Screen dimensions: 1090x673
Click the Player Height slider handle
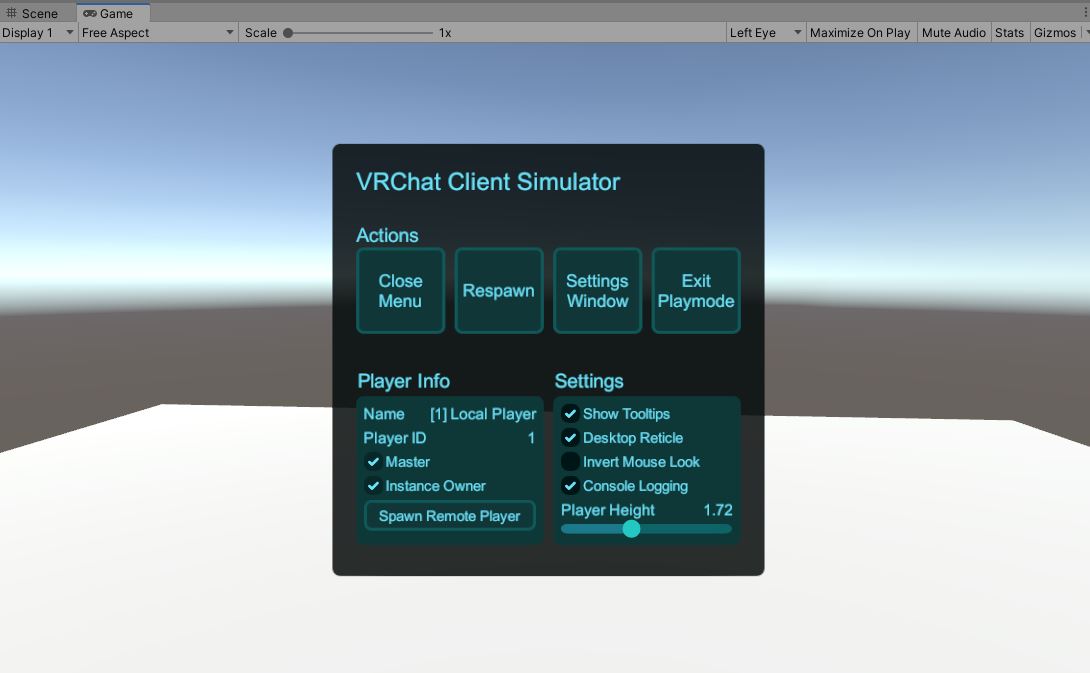[631, 529]
